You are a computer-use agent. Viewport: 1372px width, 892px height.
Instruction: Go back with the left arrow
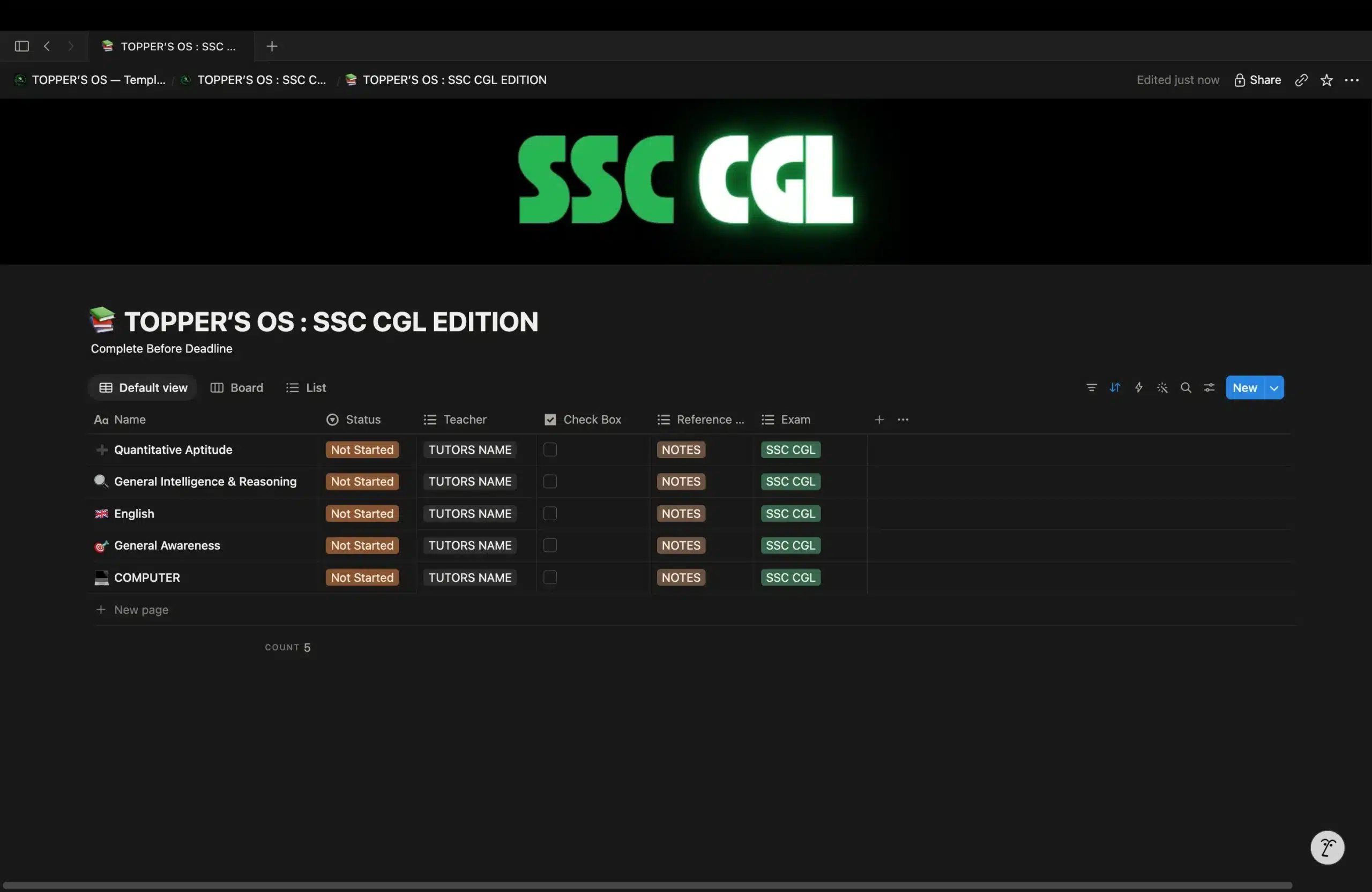coord(47,46)
